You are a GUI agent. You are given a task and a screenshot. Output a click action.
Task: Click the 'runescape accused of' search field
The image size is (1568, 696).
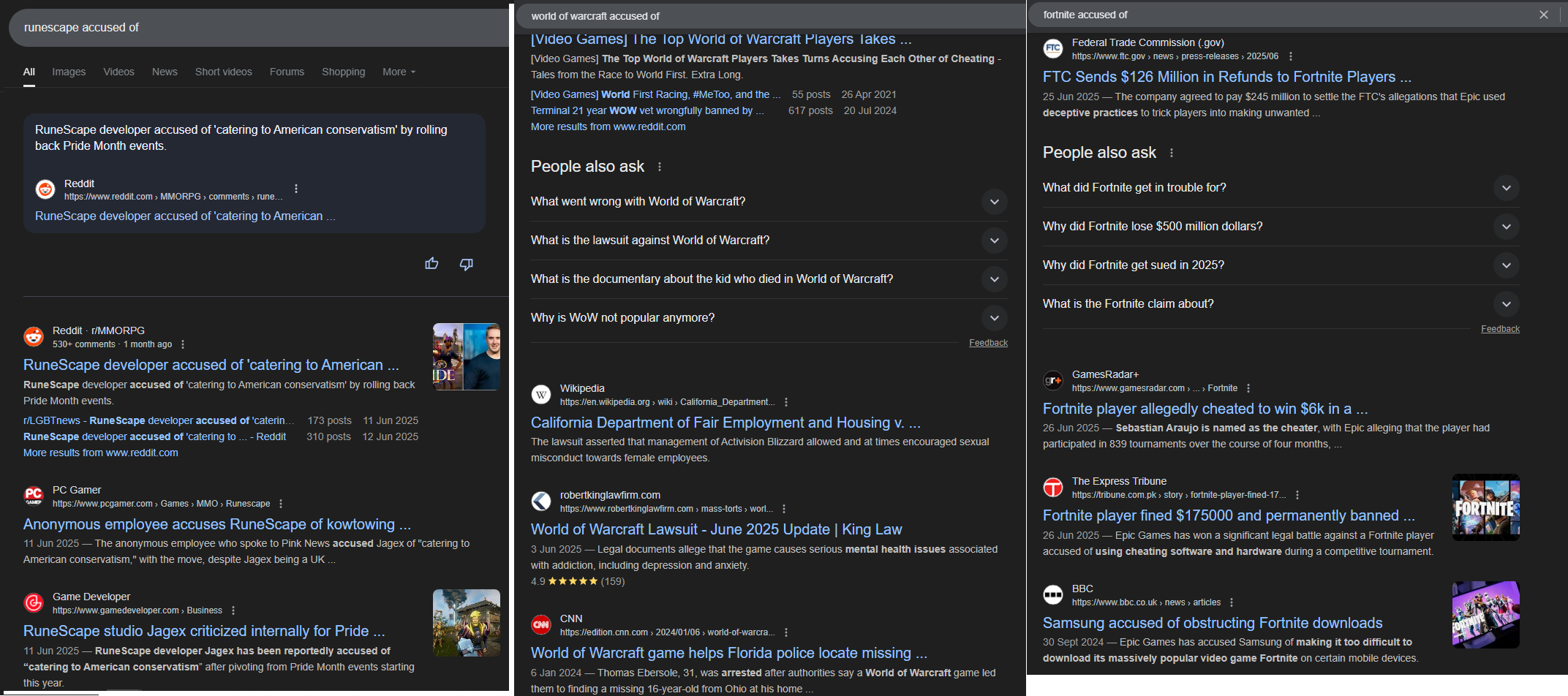(x=259, y=27)
